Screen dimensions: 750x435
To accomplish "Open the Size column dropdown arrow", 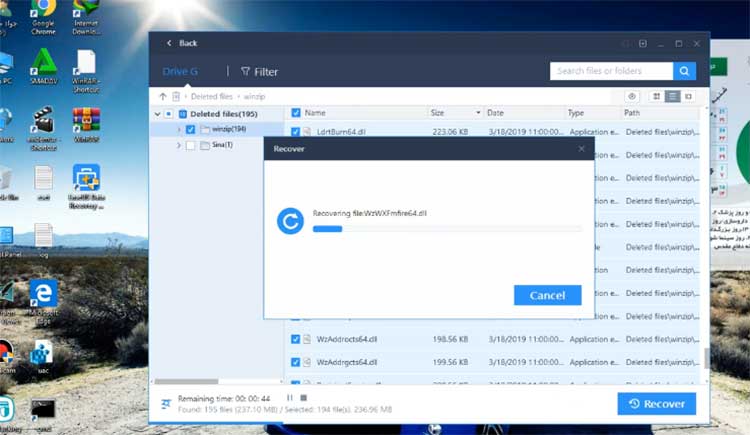I will [x=478, y=113].
